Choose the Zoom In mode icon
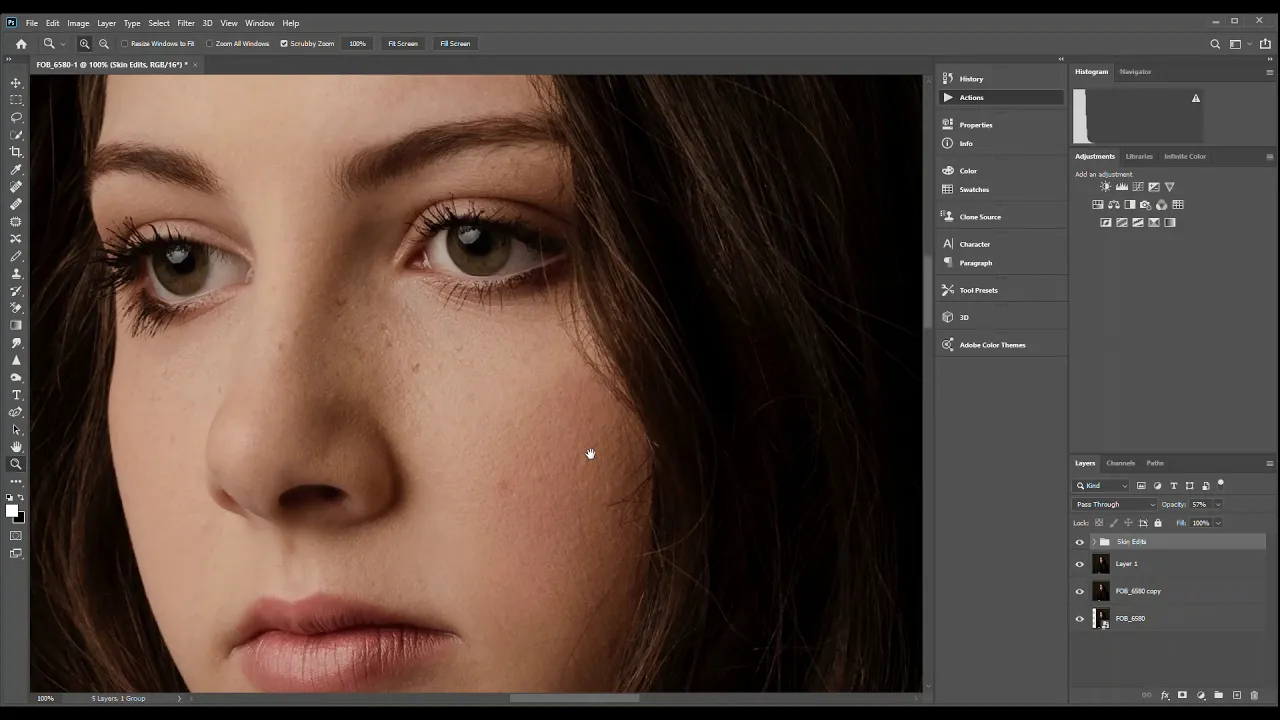Image resolution: width=1280 pixels, height=720 pixels. click(85, 44)
